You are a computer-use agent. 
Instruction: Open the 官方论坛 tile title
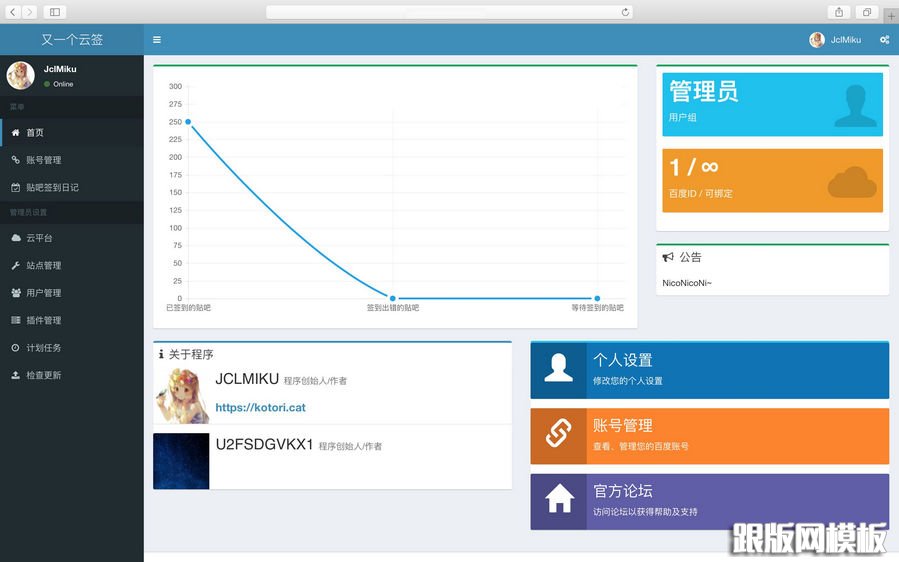coord(623,491)
